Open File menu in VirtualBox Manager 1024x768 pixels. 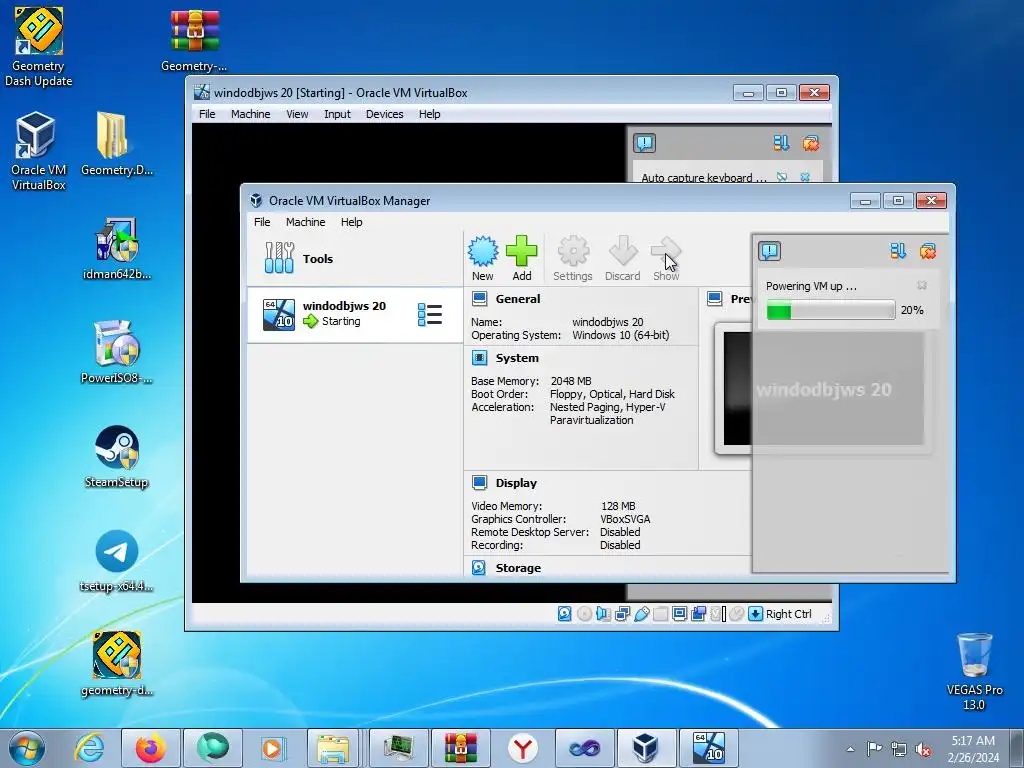tap(262, 222)
